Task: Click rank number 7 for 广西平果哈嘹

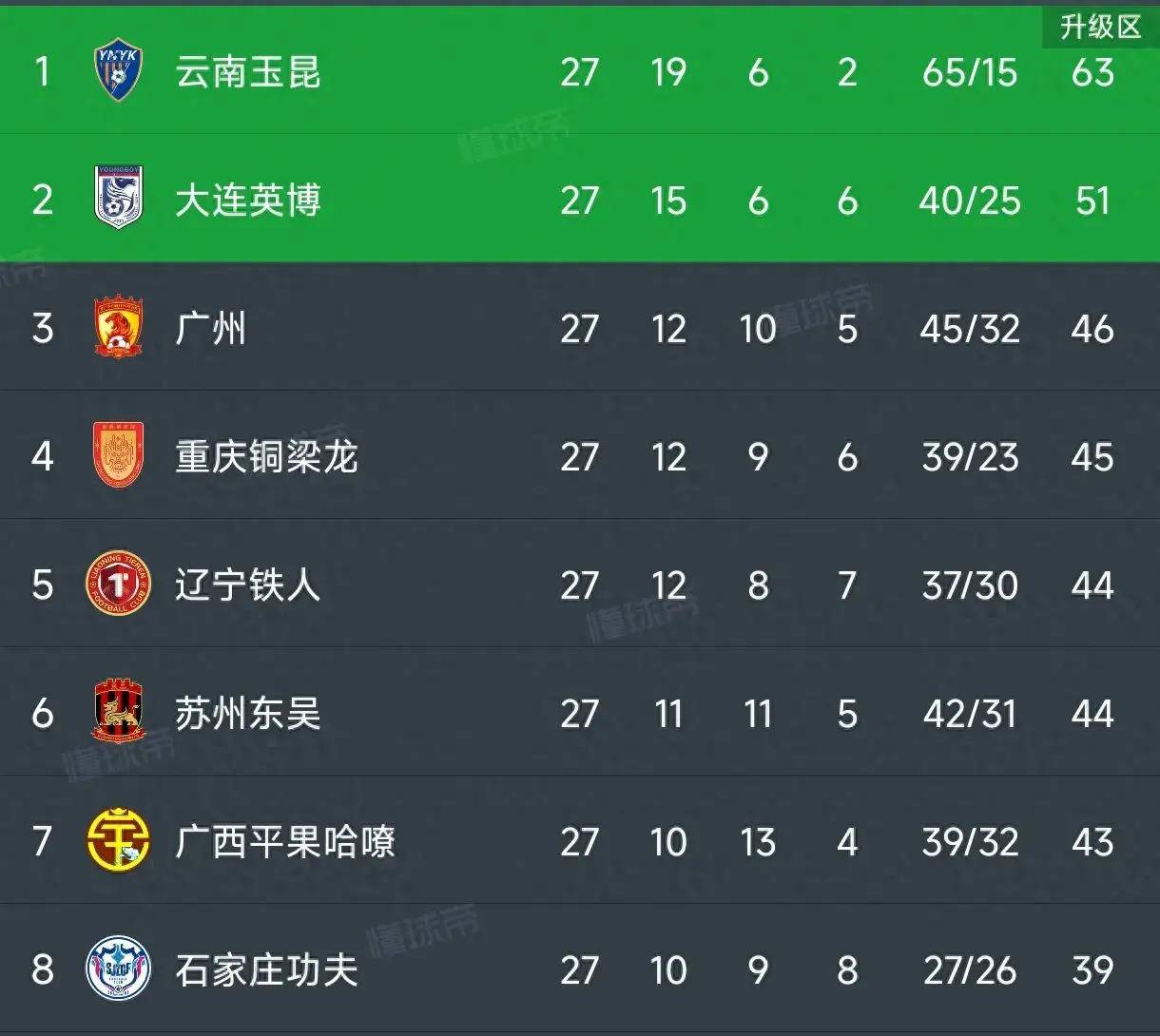Action: coord(40,841)
